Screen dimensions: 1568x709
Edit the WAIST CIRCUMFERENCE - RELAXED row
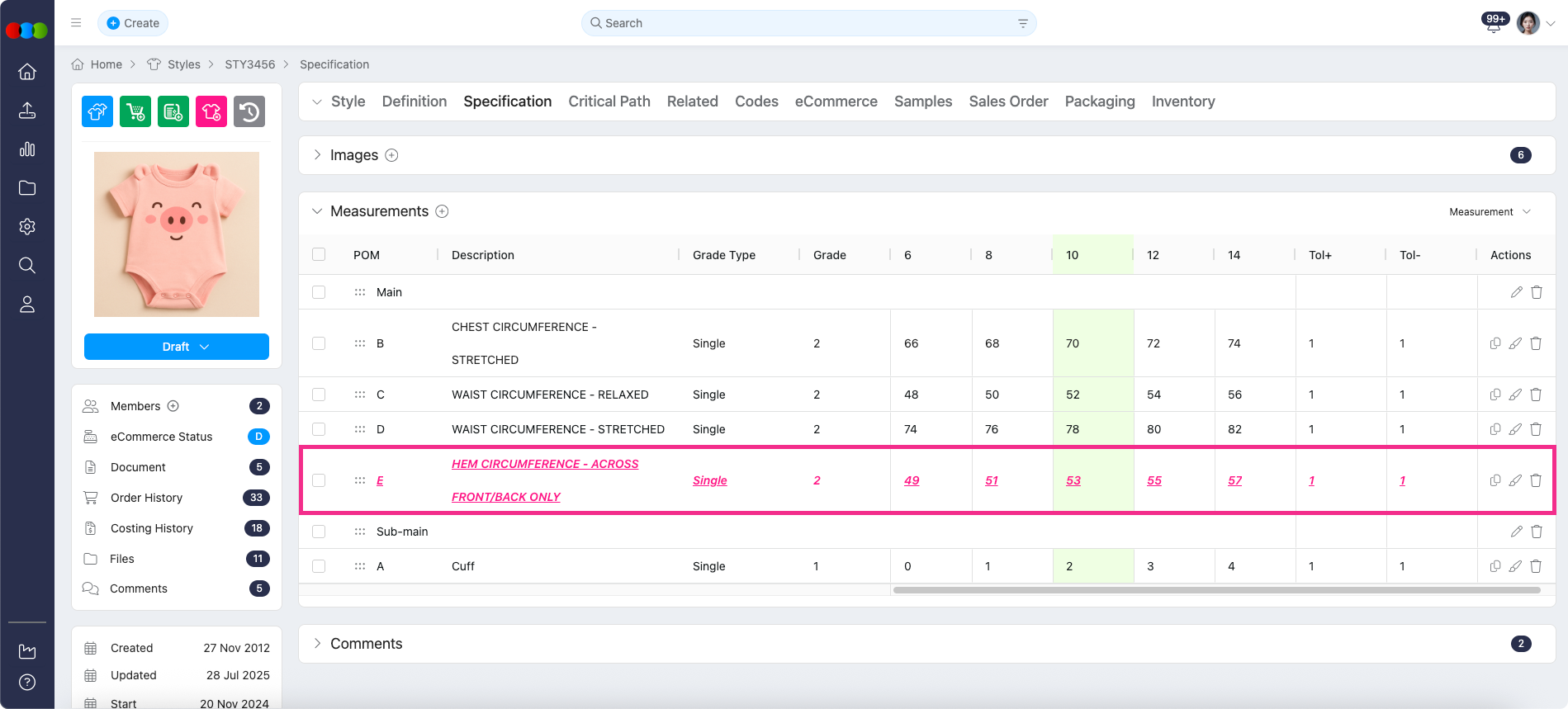(x=1515, y=395)
